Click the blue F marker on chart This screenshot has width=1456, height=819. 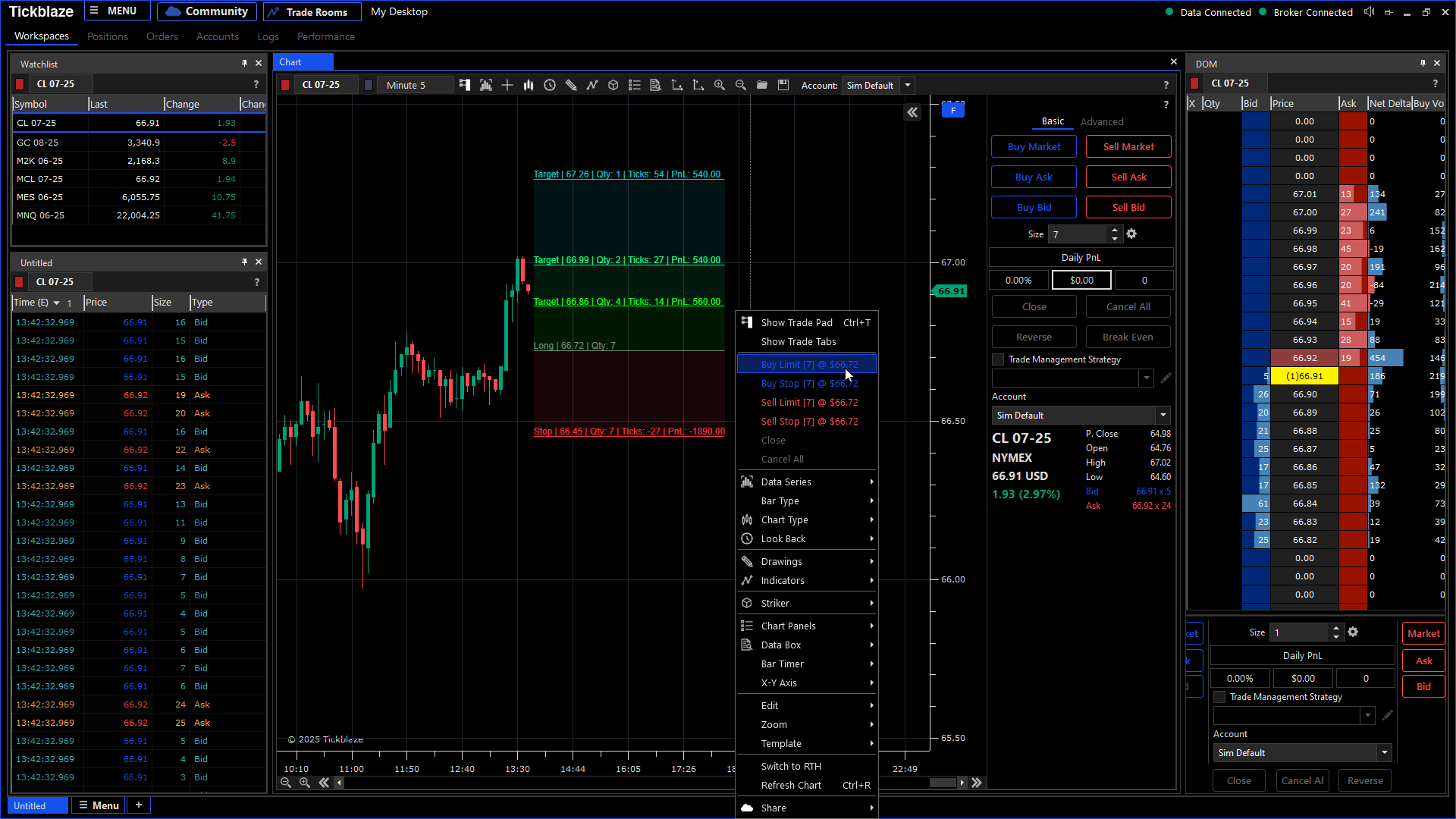pos(953,111)
